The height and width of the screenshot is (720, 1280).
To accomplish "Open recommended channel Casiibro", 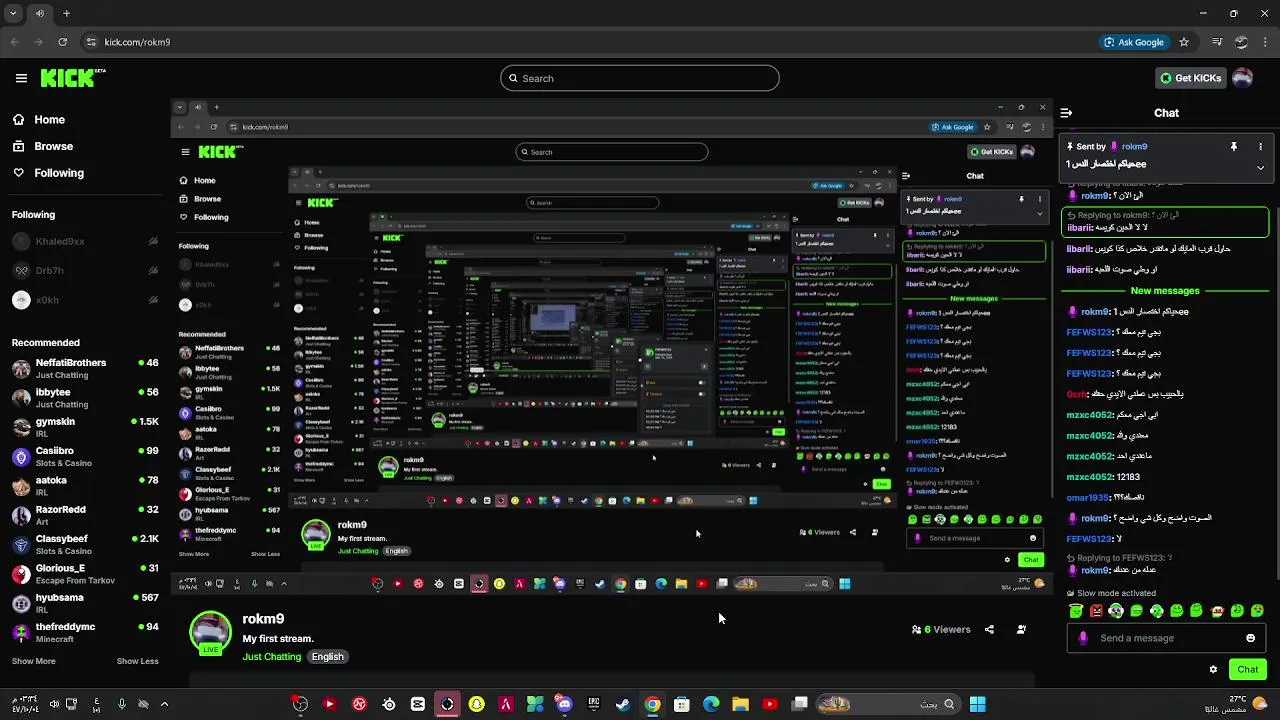I will click(85, 456).
